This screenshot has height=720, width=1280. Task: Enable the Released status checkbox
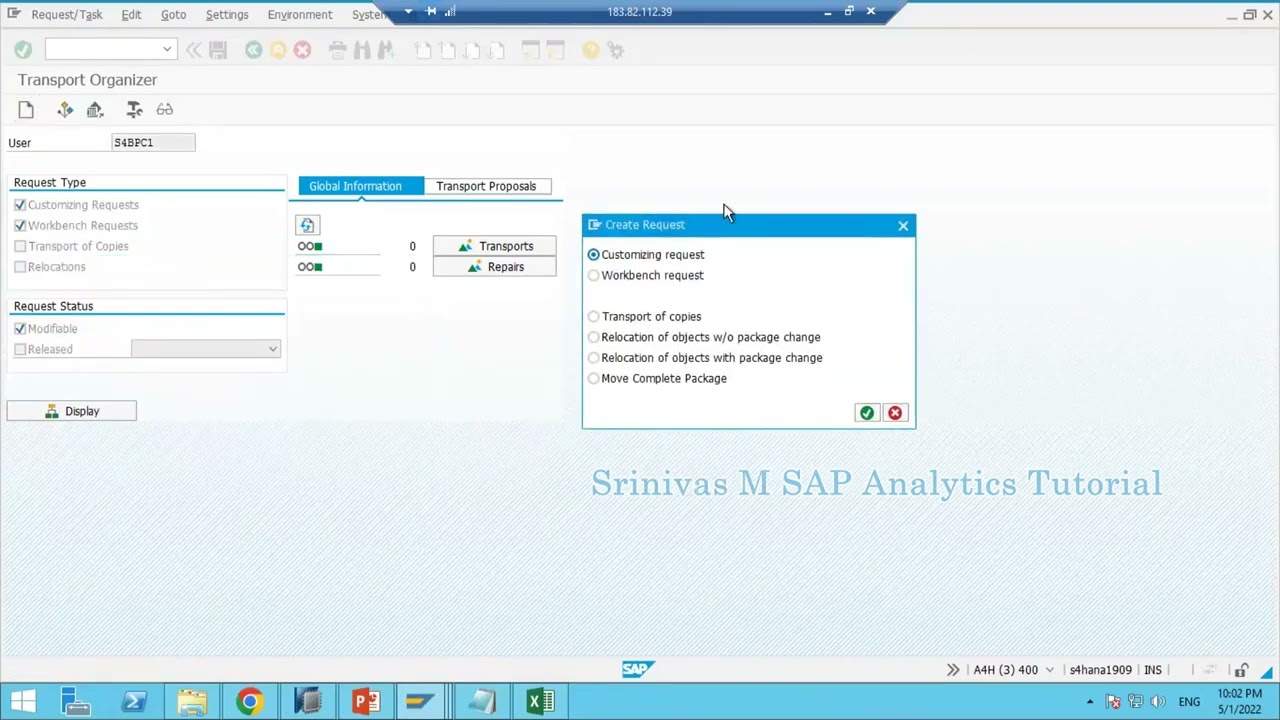pyautogui.click(x=20, y=349)
